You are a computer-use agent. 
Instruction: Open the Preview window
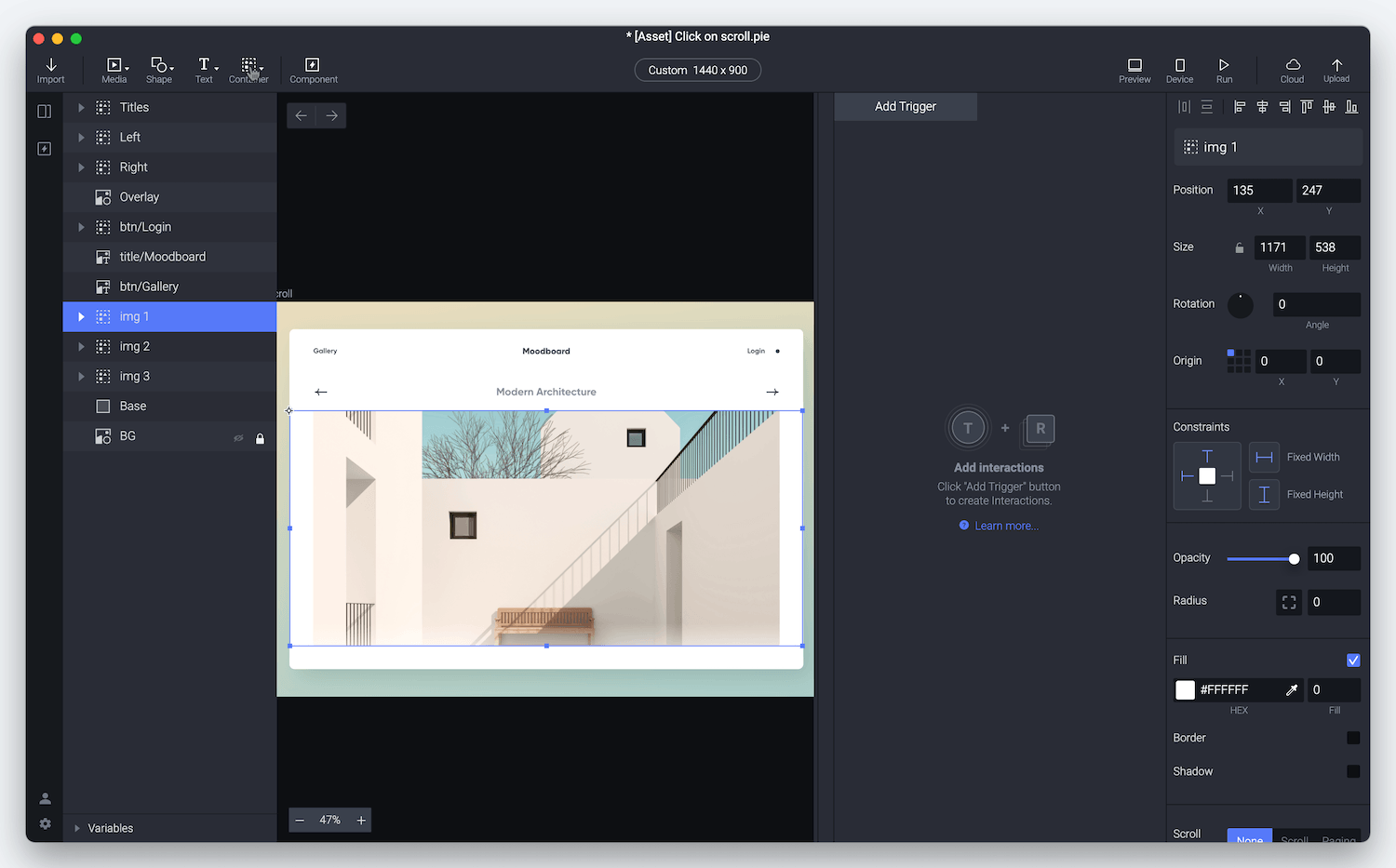click(x=1134, y=70)
